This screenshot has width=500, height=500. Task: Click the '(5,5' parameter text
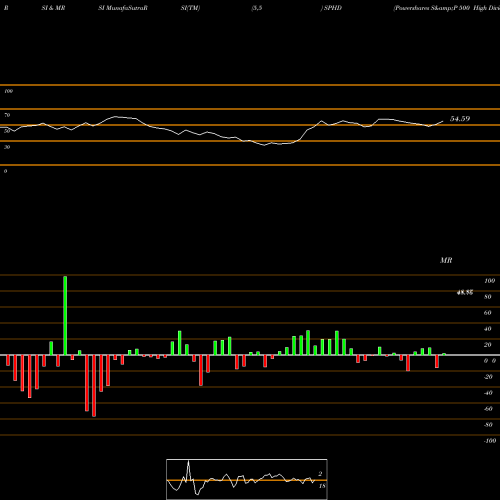(257, 8)
